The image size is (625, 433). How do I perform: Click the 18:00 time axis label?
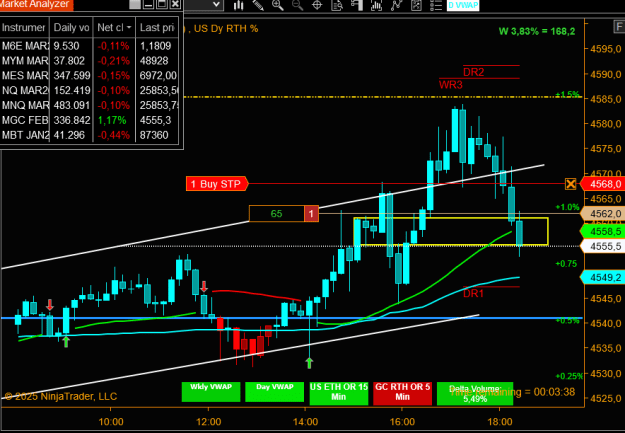pyautogui.click(x=500, y=422)
